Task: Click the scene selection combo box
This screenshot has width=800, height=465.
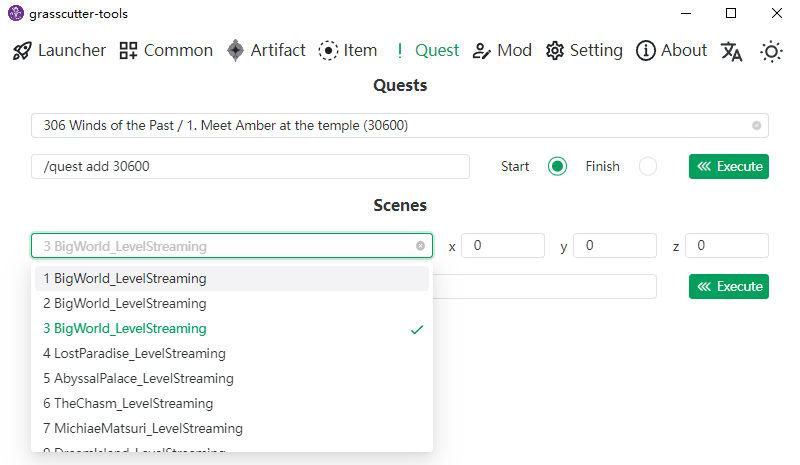Action: coord(232,246)
